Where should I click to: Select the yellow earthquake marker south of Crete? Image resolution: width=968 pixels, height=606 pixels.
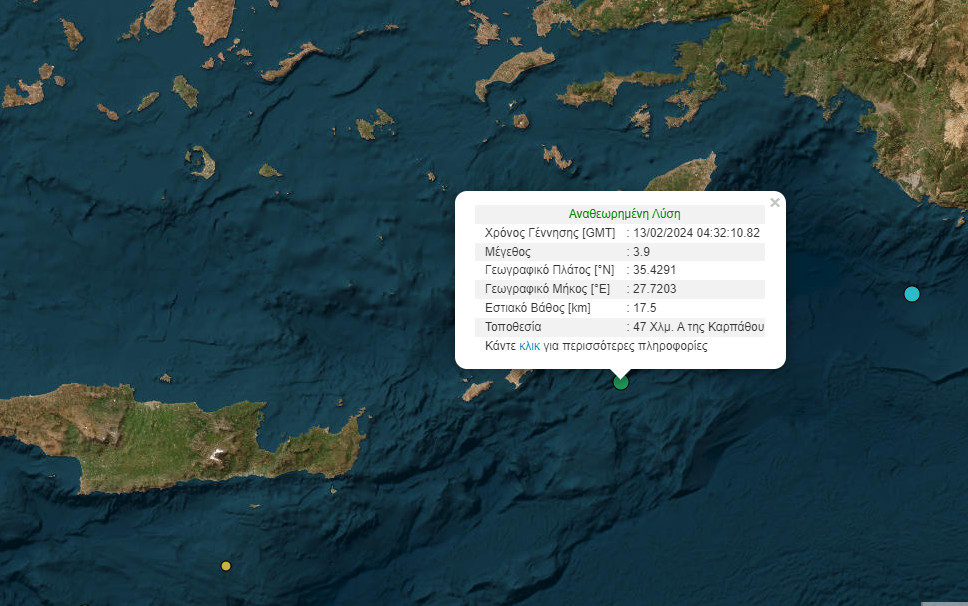(x=226, y=566)
